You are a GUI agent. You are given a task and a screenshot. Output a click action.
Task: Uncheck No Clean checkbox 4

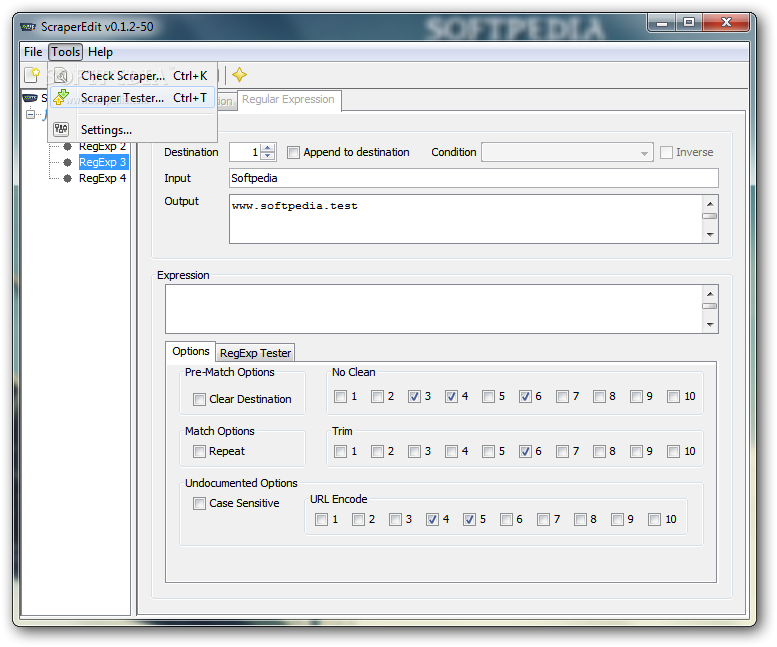click(451, 396)
